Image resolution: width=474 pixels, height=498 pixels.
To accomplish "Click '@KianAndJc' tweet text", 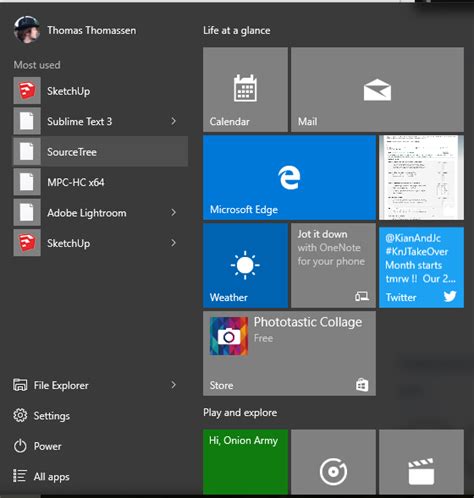I will [413, 238].
